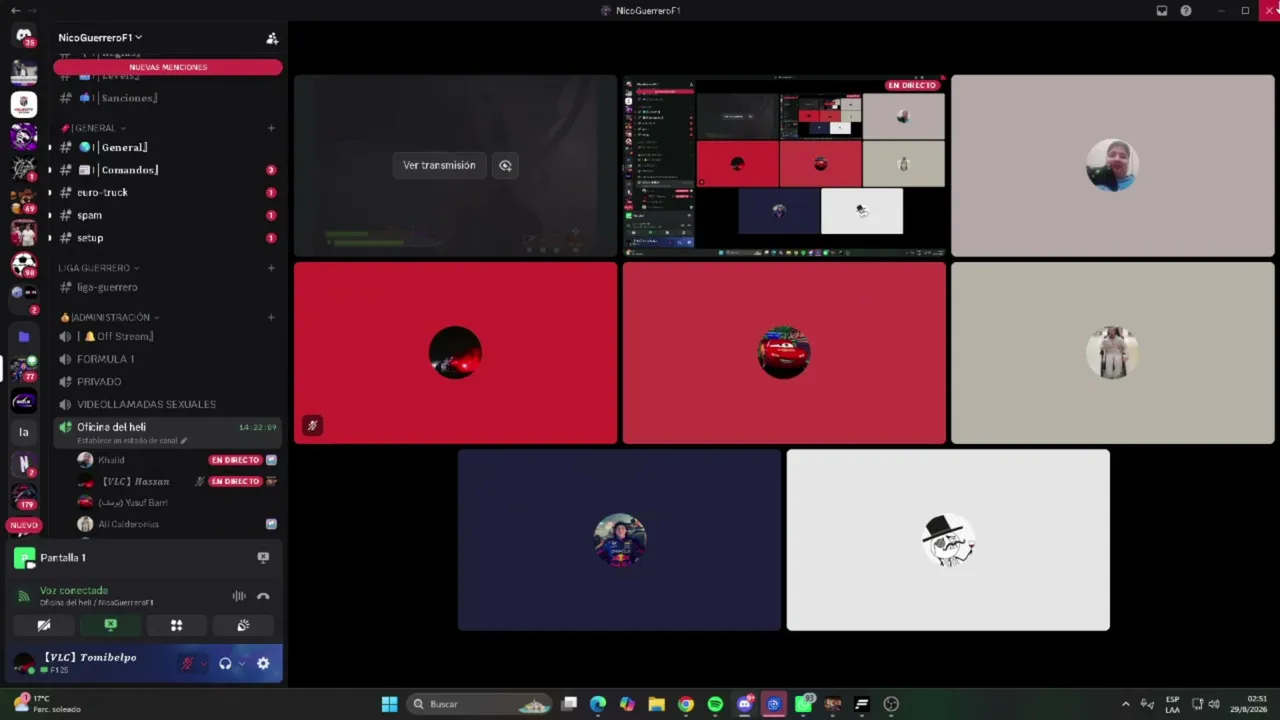
Task: Show hidden system tray icons
Action: pos(1125,704)
